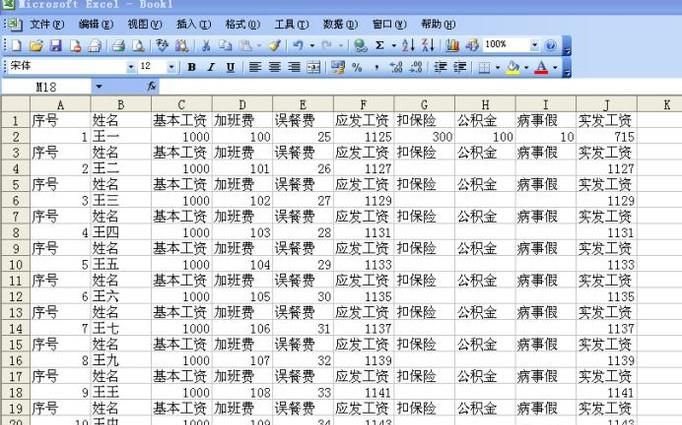Viewport: 682px width, 425px height.
Task: Expand the undo history dropdown
Action: [x=312, y=45]
